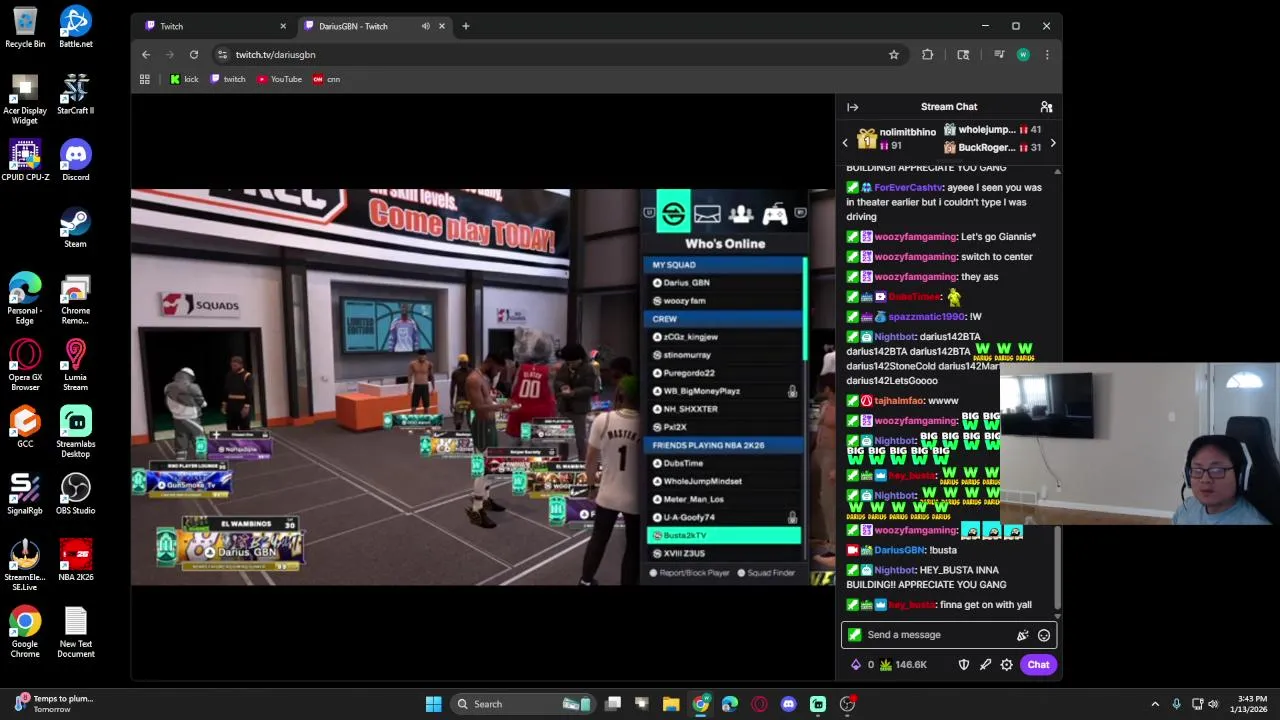Open a new browser tab
Image resolution: width=1280 pixels, height=720 pixels.
click(465, 26)
